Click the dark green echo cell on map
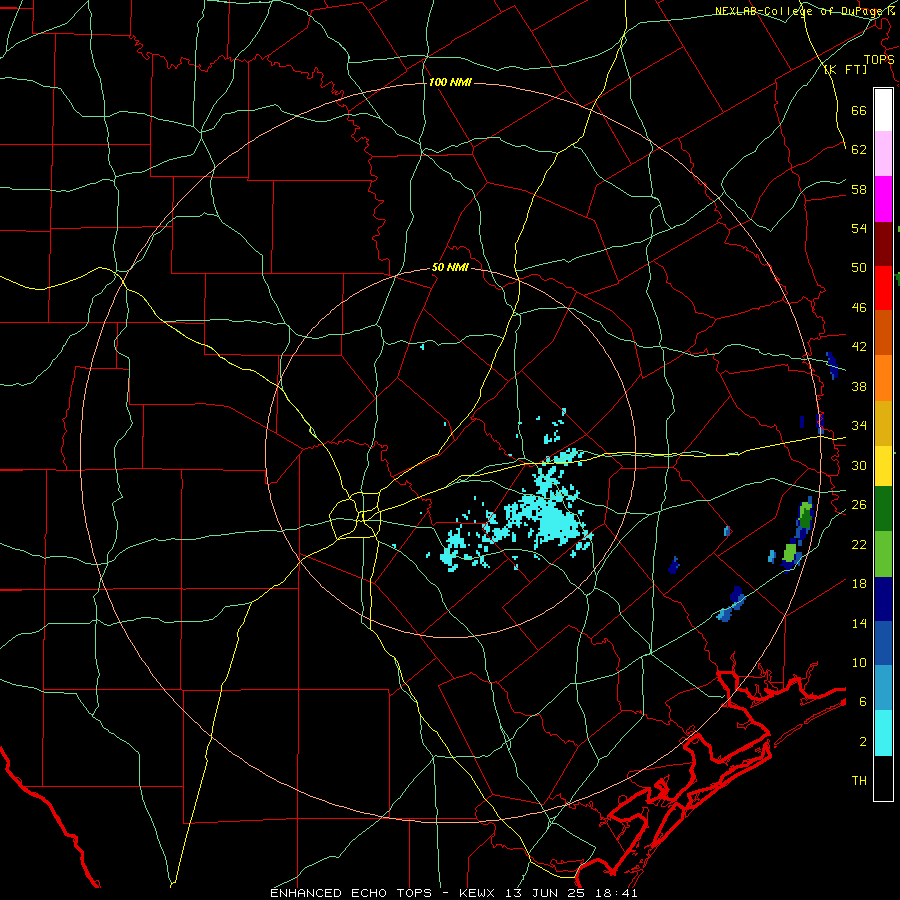Screen dimensions: 900x900 click(x=805, y=516)
